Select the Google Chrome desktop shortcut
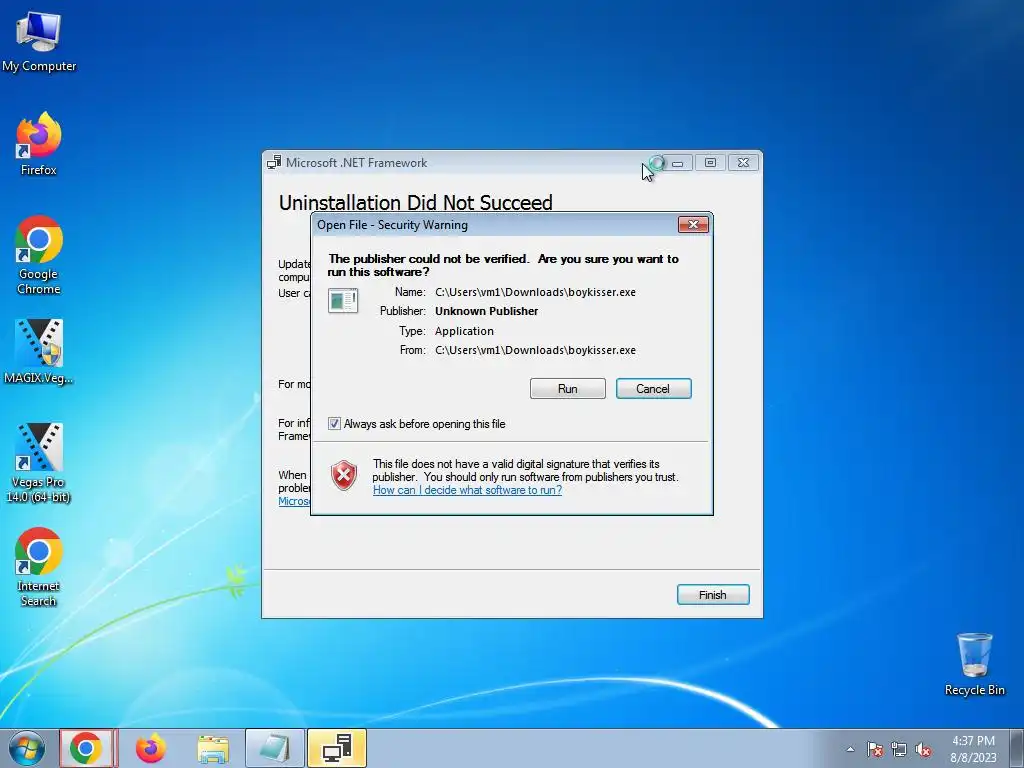The width and height of the screenshot is (1024, 768). (x=39, y=255)
